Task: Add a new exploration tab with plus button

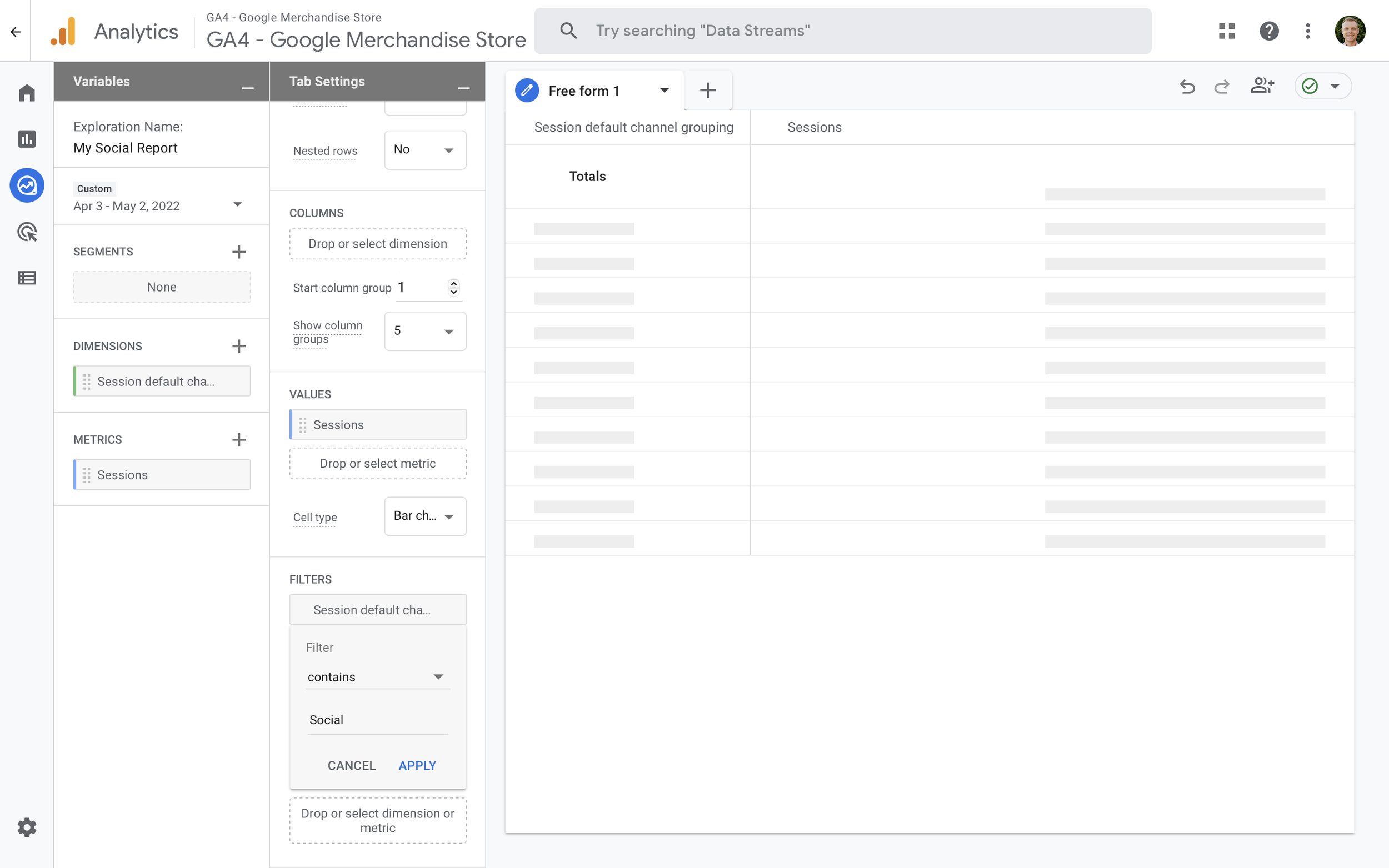Action: pyautogui.click(x=707, y=90)
